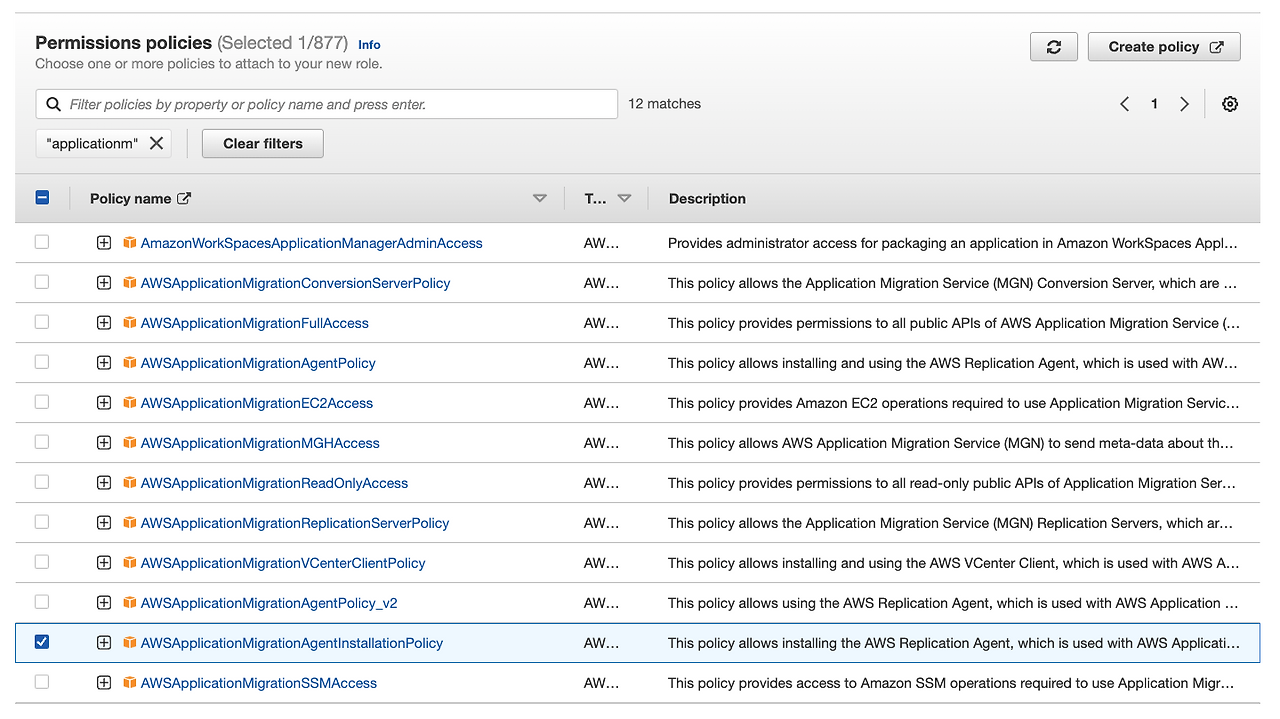Open AWSApplicationMigrationVCenterClientPolicy link
Viewport: 1280px width, 719px height.
coord(283,563)
